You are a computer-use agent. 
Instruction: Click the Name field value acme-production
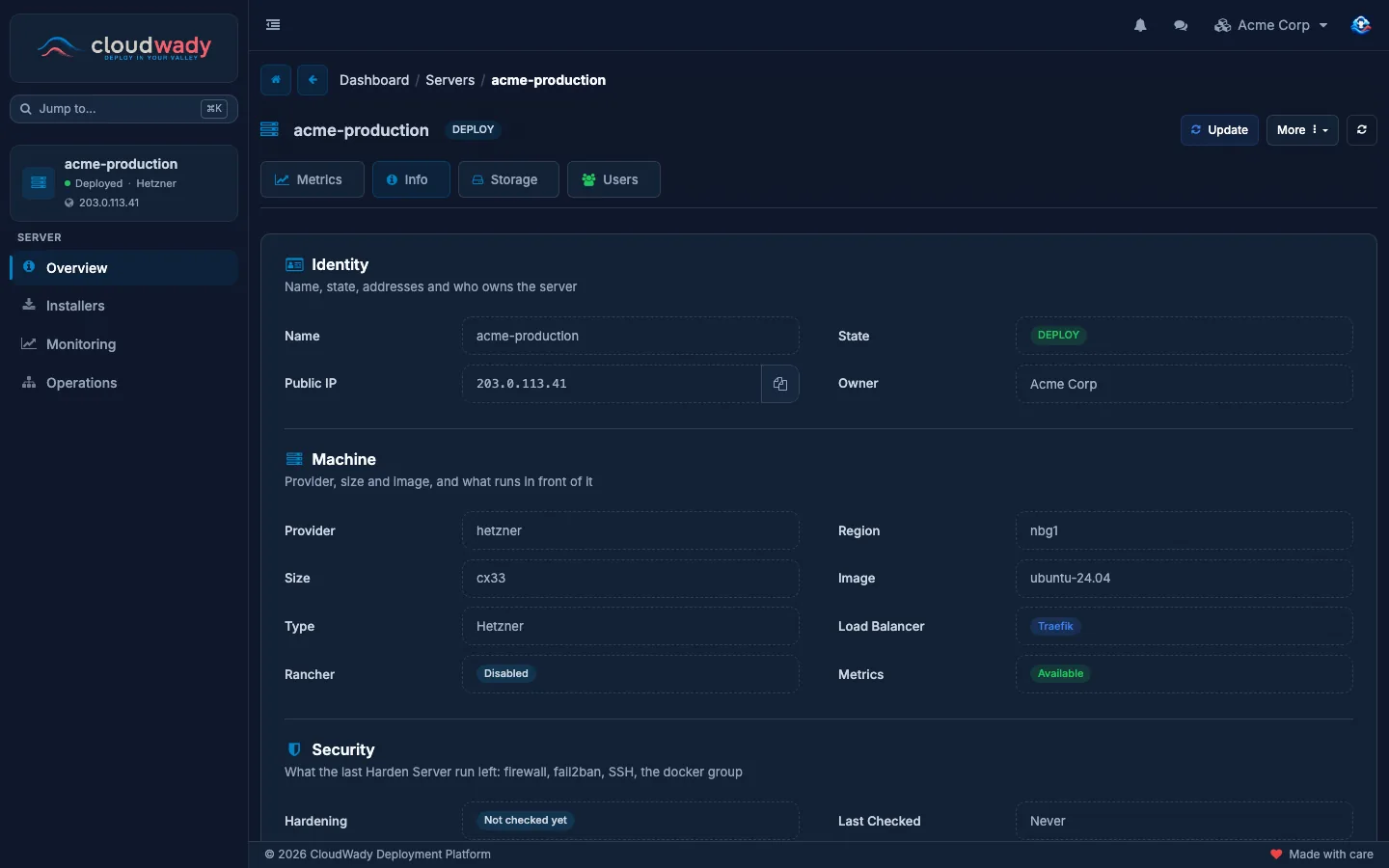point(631,336)
